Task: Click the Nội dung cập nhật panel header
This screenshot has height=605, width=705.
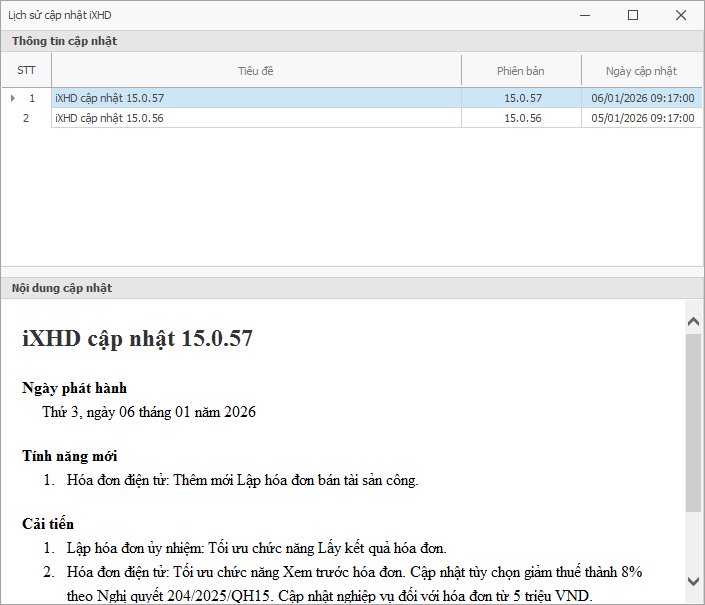Action: coord(352,288)
